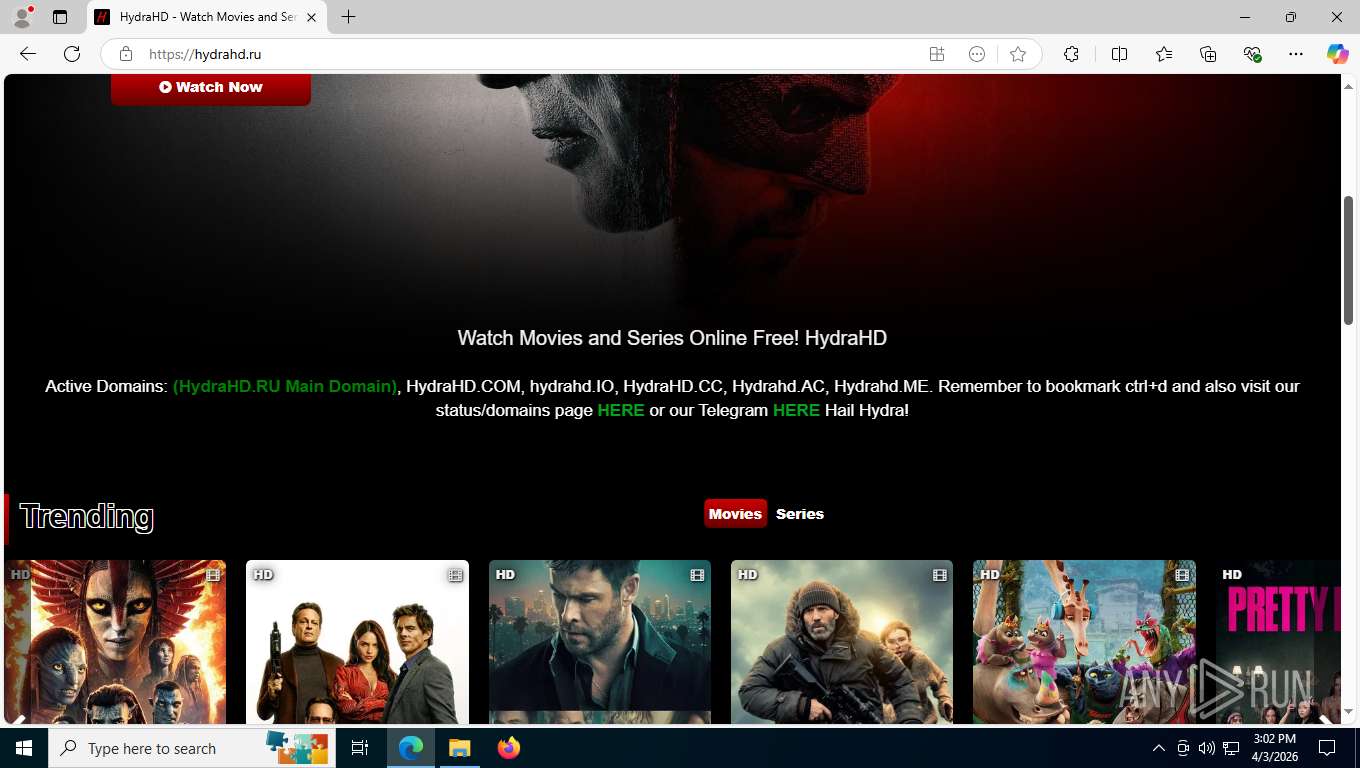Open the feedback smiley icon in address bar
Screen dimensions: 1360x768
(977, 54)
